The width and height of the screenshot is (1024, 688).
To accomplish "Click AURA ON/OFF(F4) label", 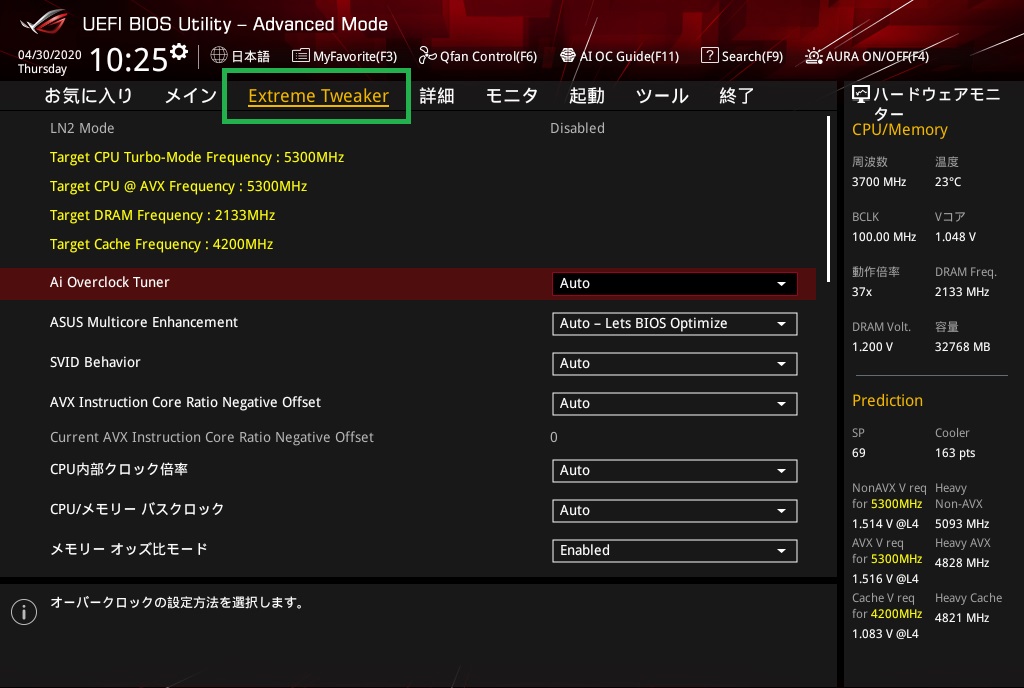I will click(877, 57).
